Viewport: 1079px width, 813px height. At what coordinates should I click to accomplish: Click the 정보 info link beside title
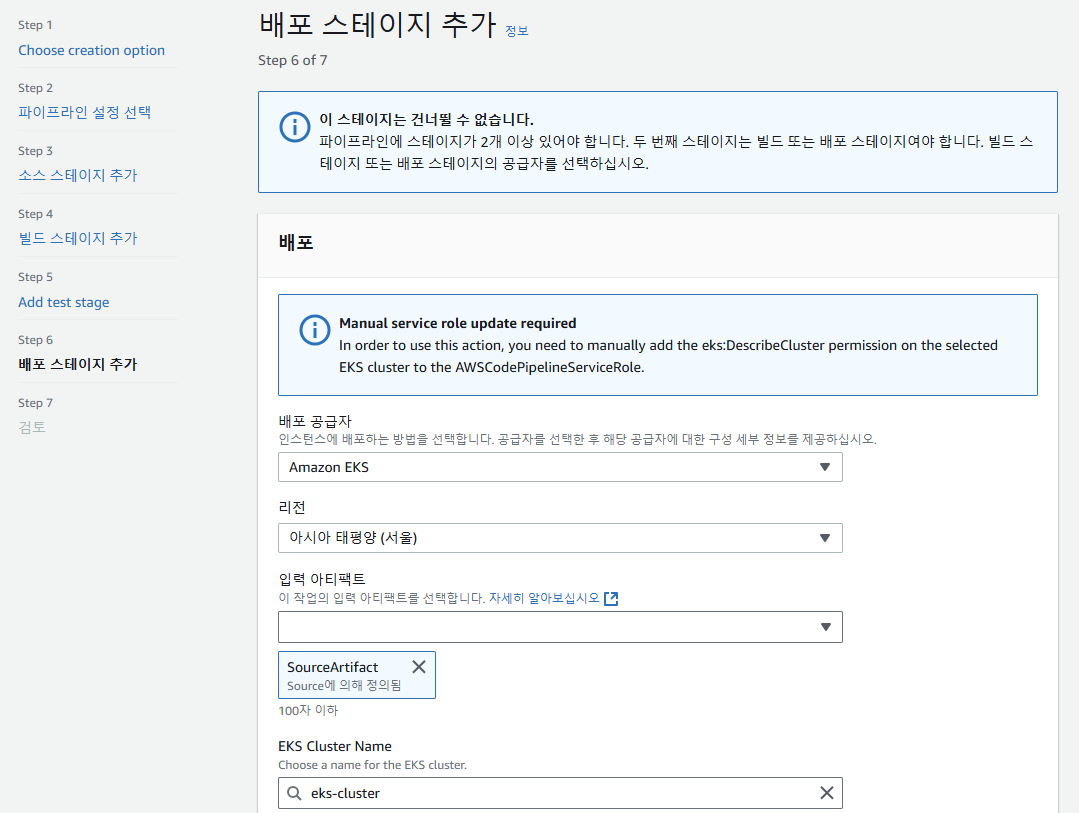[x=517, y=31]
